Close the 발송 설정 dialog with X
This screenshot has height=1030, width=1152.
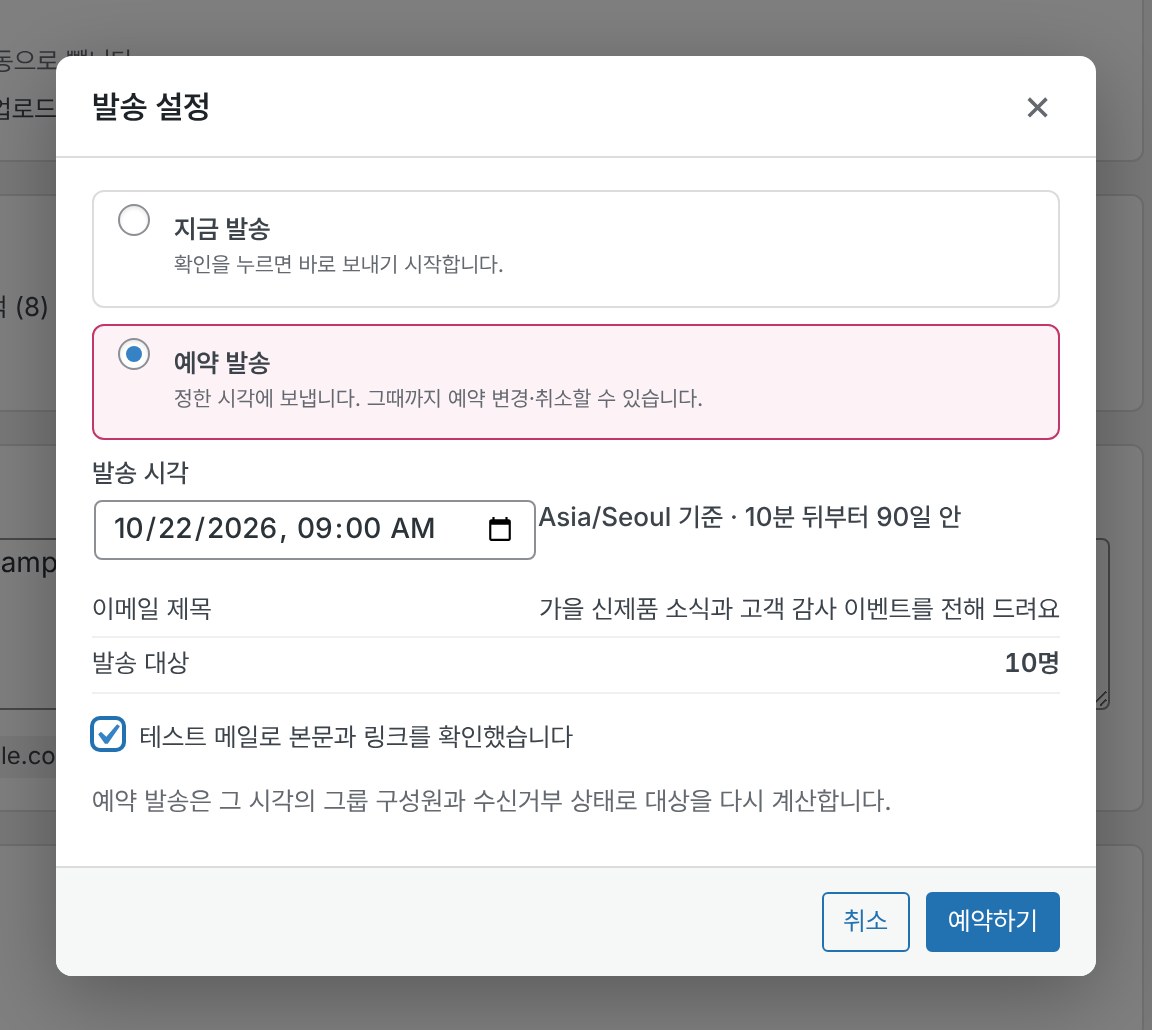(x=1037, y=107)
